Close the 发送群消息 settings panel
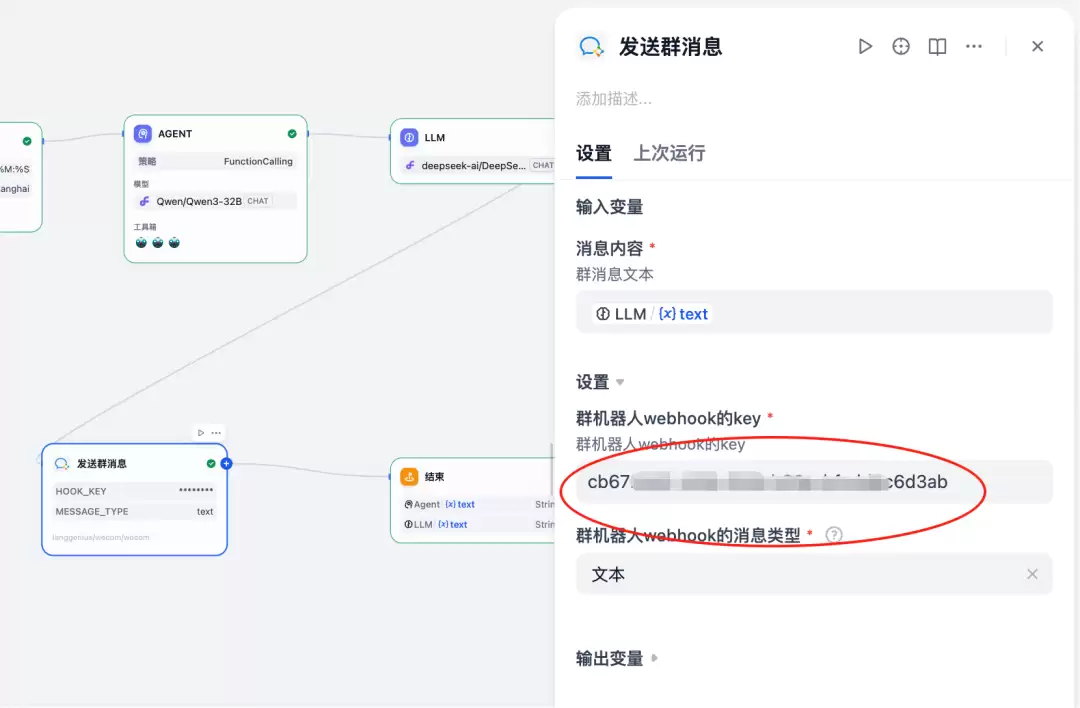Screen dimensions: 1080x708 click(1037, 46)
